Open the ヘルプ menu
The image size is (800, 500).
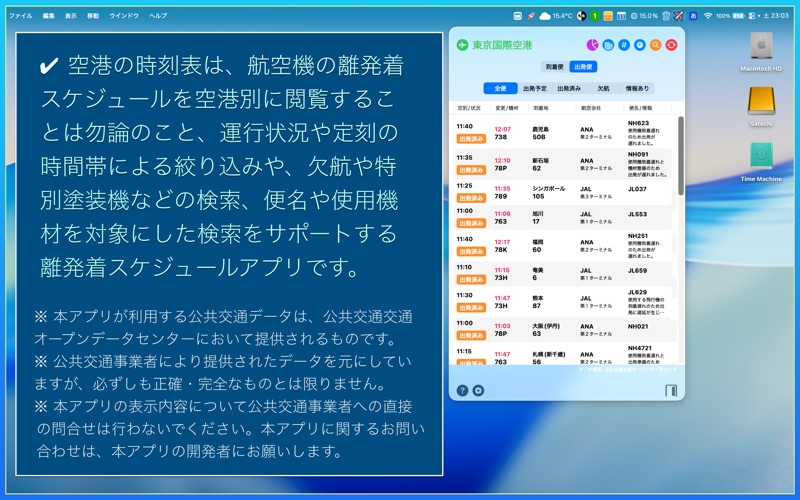point(158,16)
